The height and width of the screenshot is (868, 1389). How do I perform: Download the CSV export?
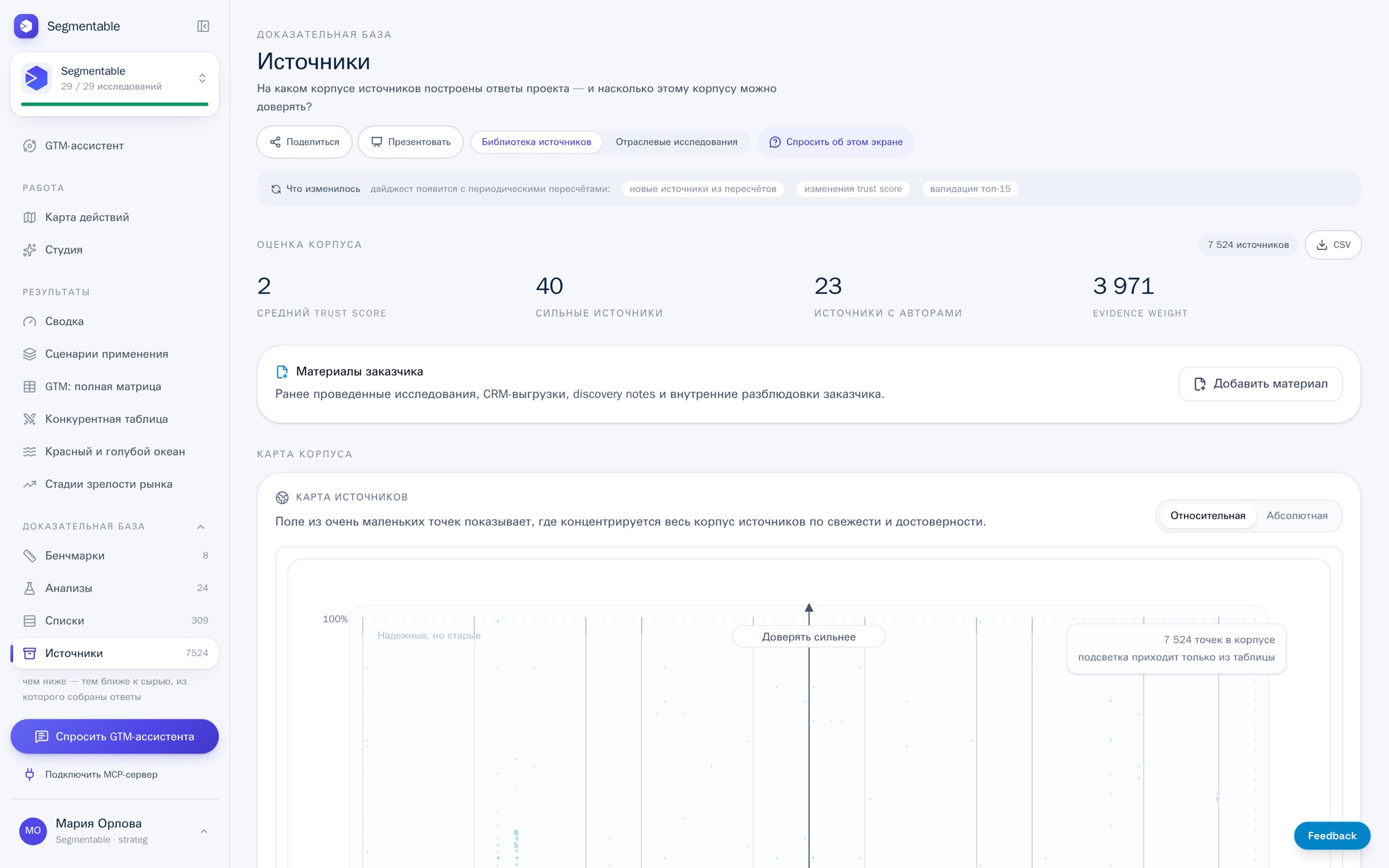(x=1333, y=245)
